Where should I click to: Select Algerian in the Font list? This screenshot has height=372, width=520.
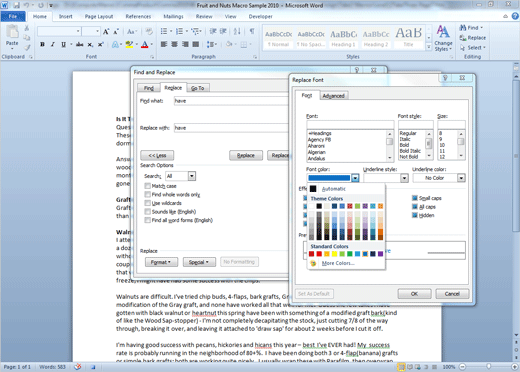[316, 152]
